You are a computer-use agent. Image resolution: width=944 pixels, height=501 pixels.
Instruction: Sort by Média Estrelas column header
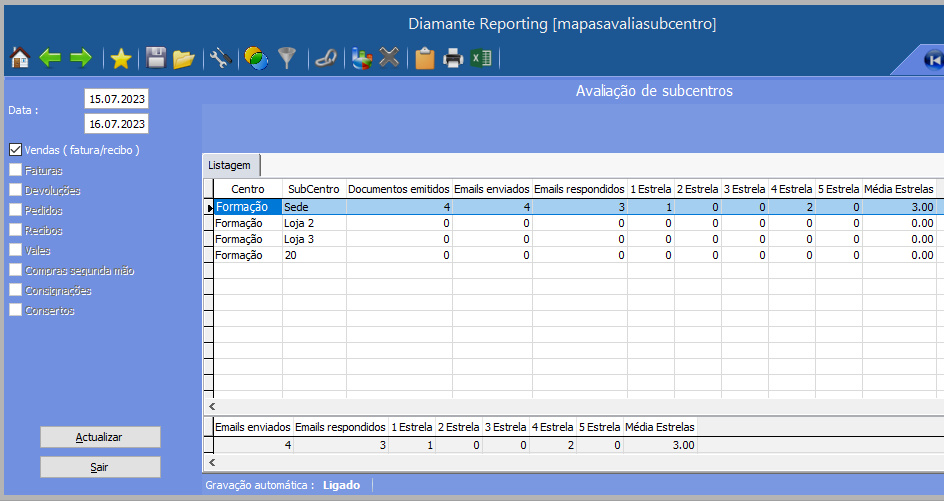(900, 189)
